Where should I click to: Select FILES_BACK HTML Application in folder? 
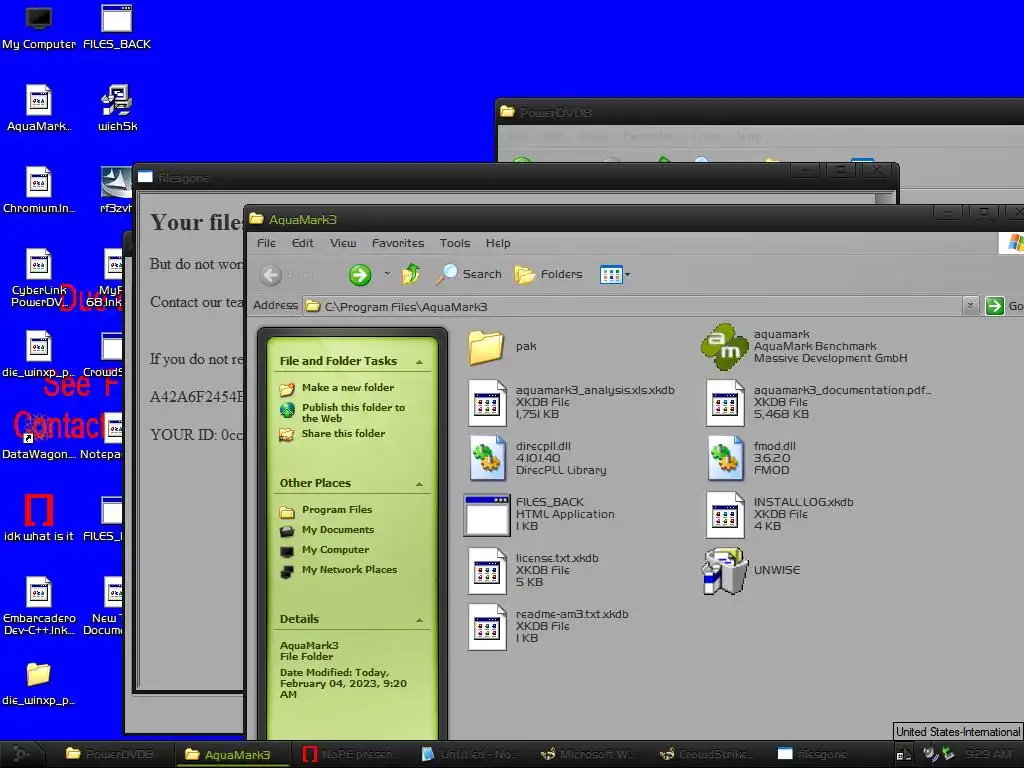487,515
